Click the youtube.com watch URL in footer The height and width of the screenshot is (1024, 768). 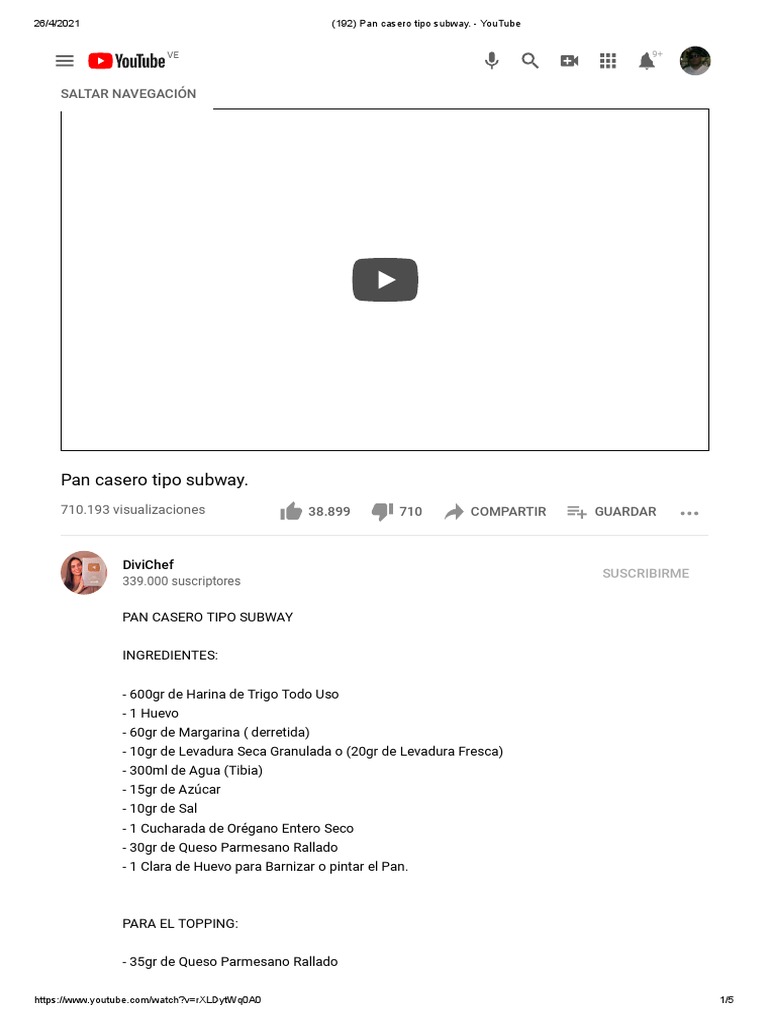[x=148, y=999]
